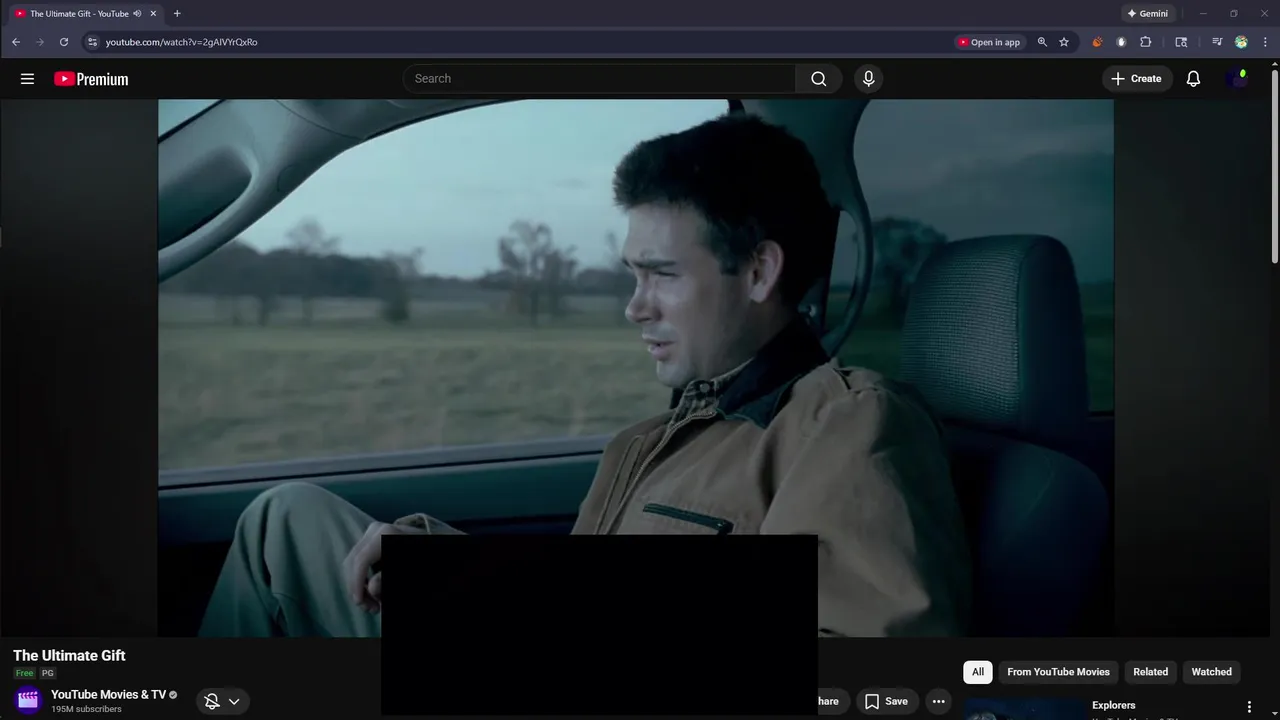Image resolution: width=1280 pixels, height=720 pixels.
Task: Start voice search with microphone
Action: [868, 79]
